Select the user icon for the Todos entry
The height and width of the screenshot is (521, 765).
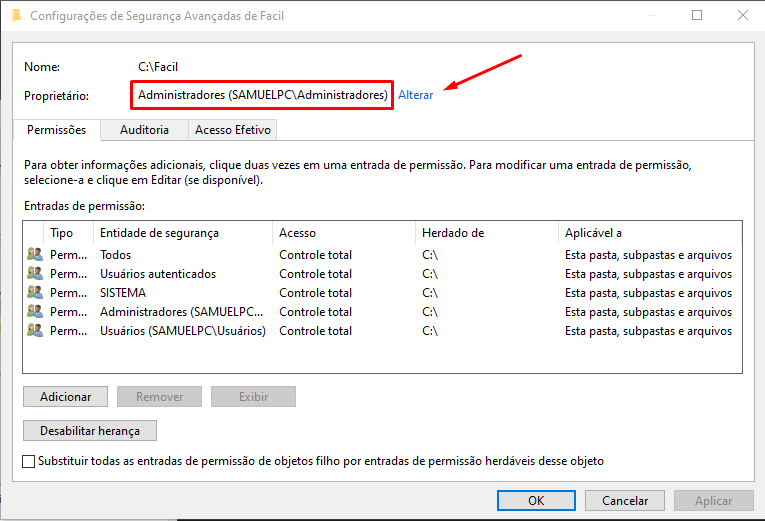pyautogui.click(x=35, y=255)
